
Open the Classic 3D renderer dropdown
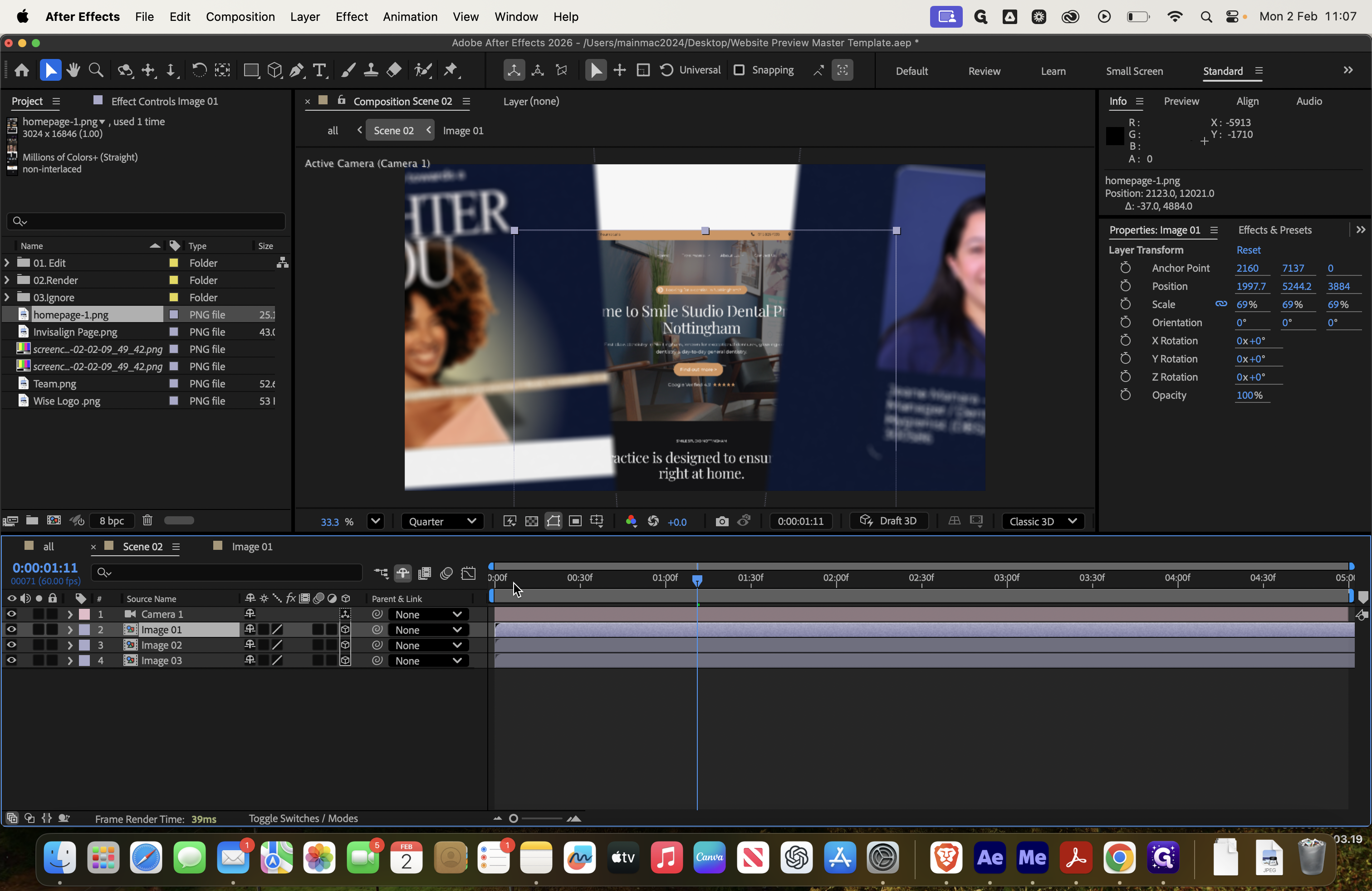(1043, 521)
